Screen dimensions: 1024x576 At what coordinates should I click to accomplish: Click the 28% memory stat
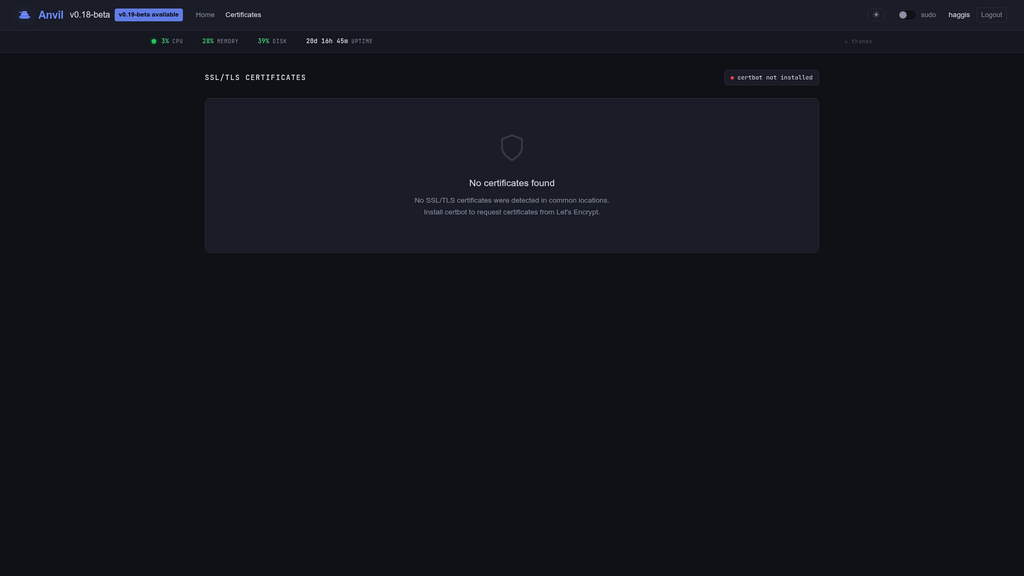click(x=220, y=41)
